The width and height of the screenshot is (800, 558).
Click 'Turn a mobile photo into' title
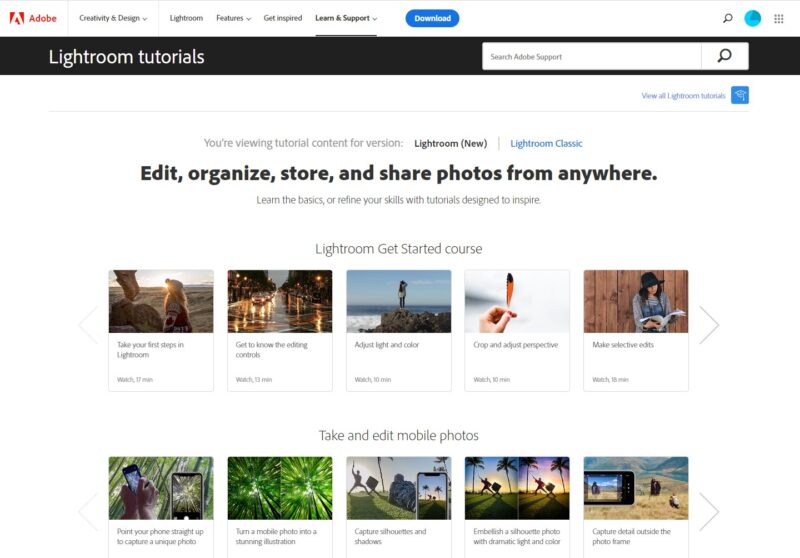click(276, 537)
